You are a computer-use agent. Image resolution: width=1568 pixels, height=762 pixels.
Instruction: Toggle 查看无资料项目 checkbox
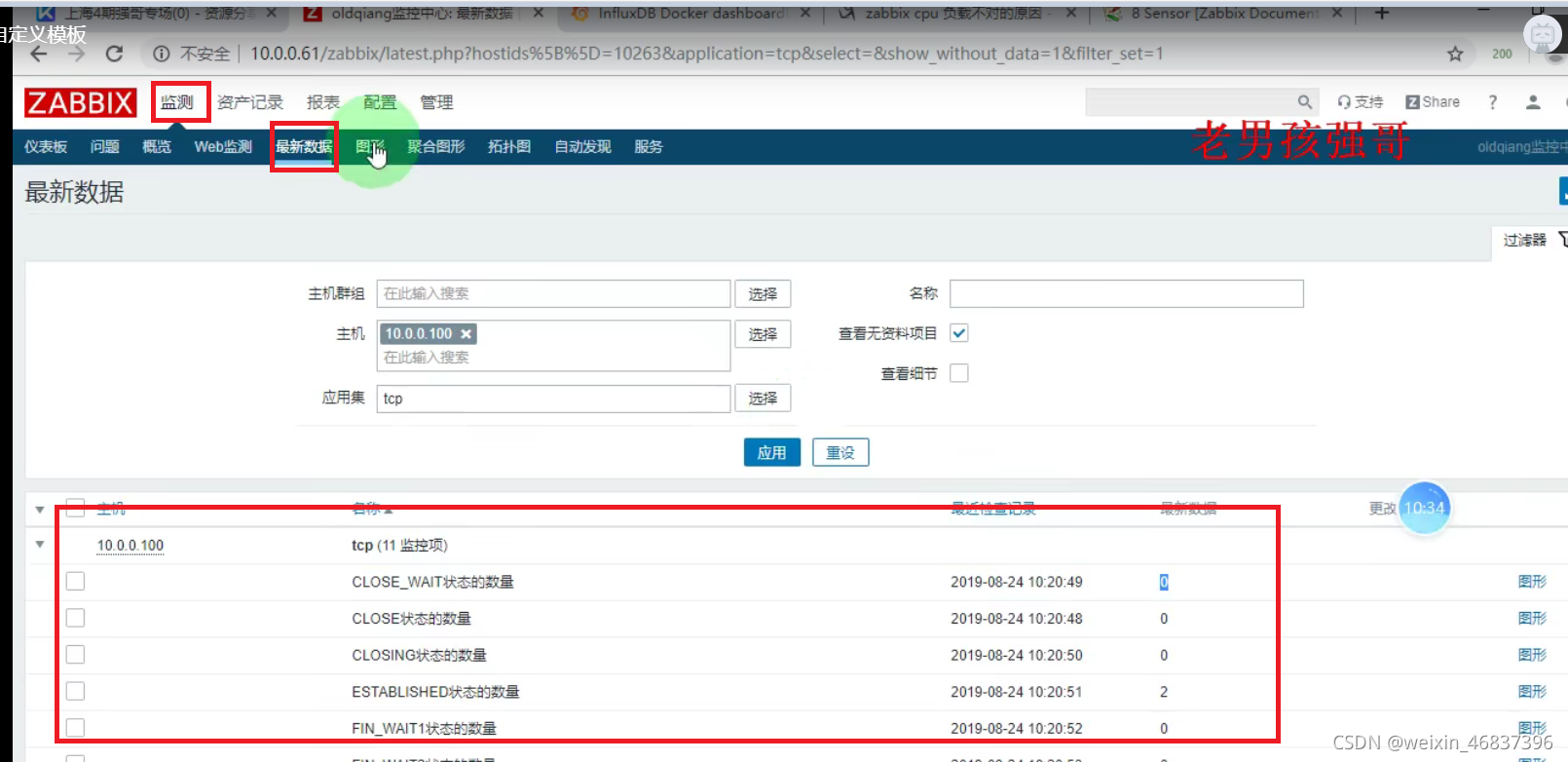959,333
